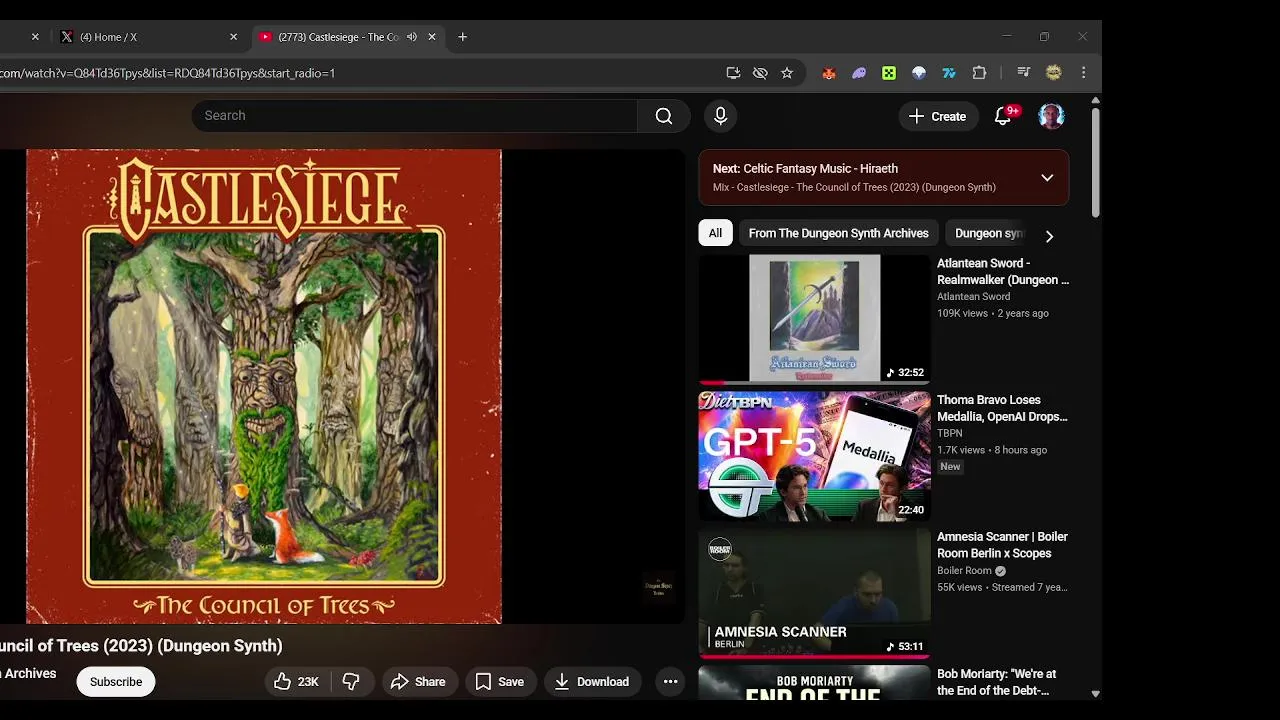This screenshot has height=720, width=1280.
Task: Open the Phantom ghost extension
Action: point(859,73)
